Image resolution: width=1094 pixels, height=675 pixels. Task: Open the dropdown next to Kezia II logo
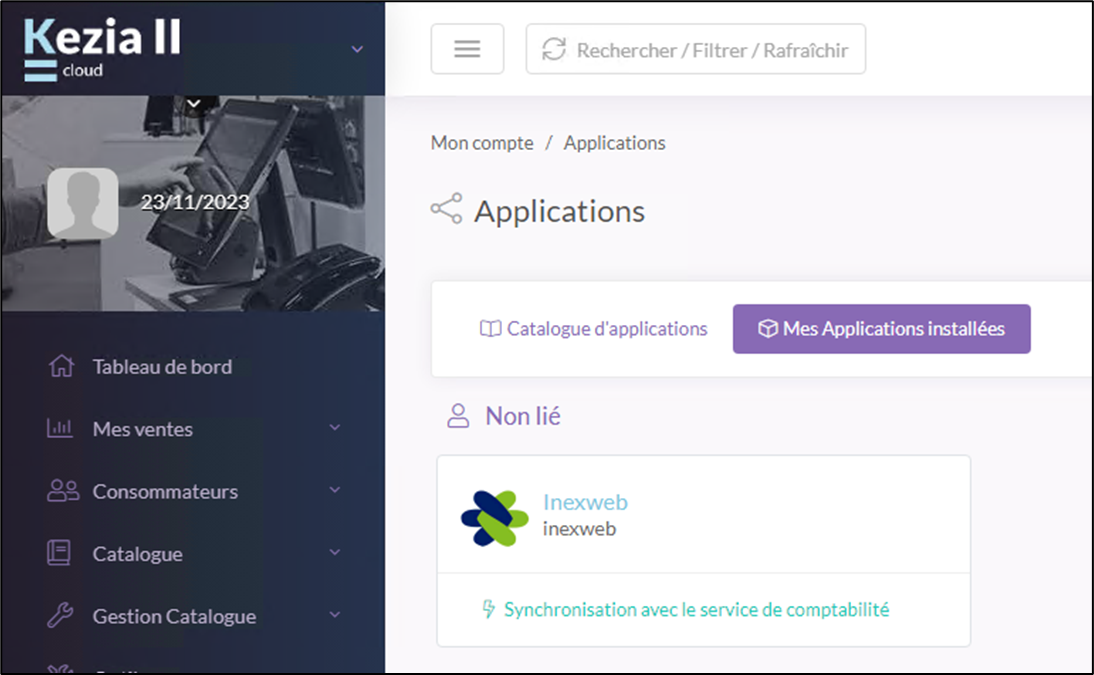click(357, 49)
